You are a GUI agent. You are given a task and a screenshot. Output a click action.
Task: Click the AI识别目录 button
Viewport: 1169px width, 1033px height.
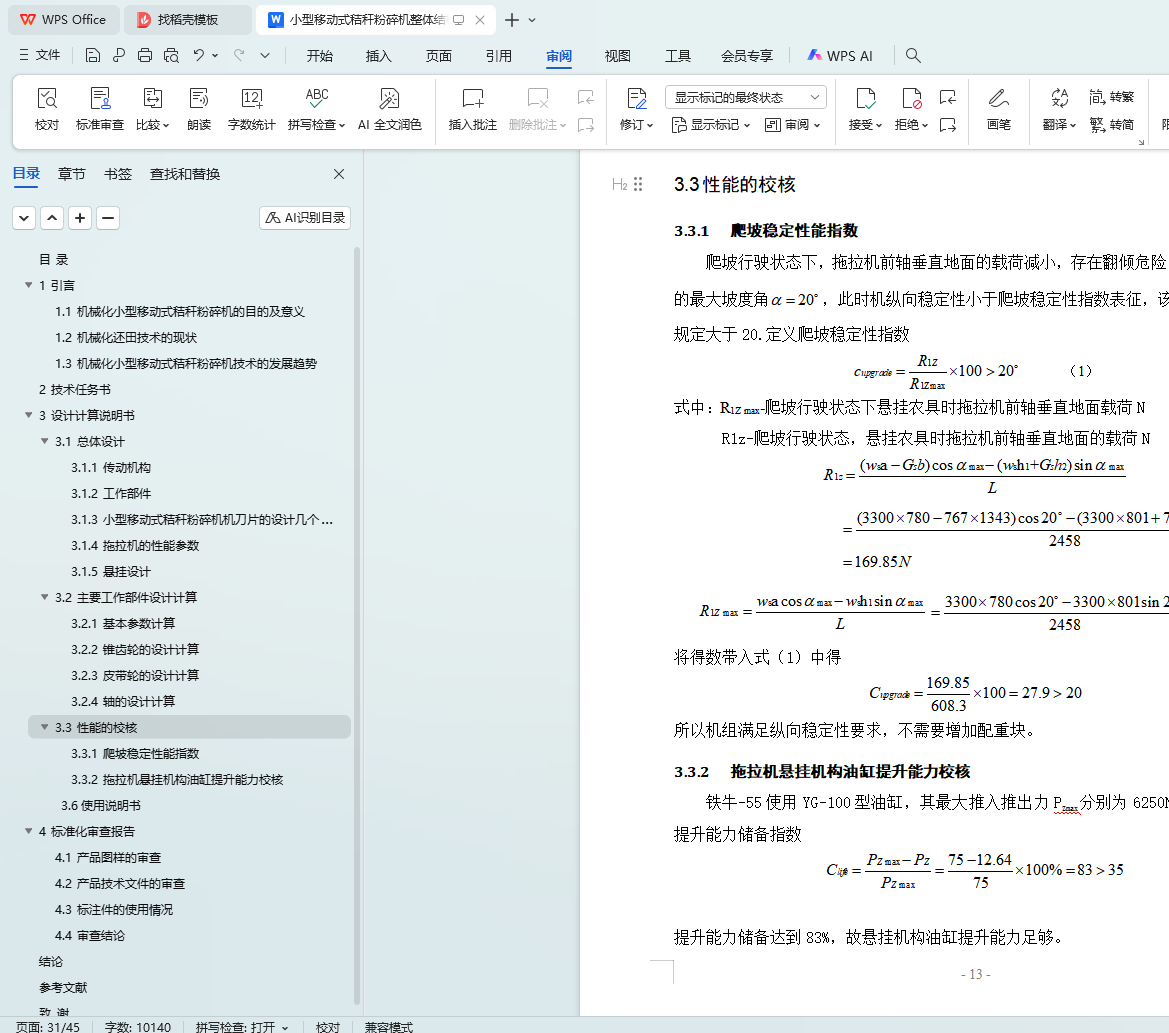(305, 218)
